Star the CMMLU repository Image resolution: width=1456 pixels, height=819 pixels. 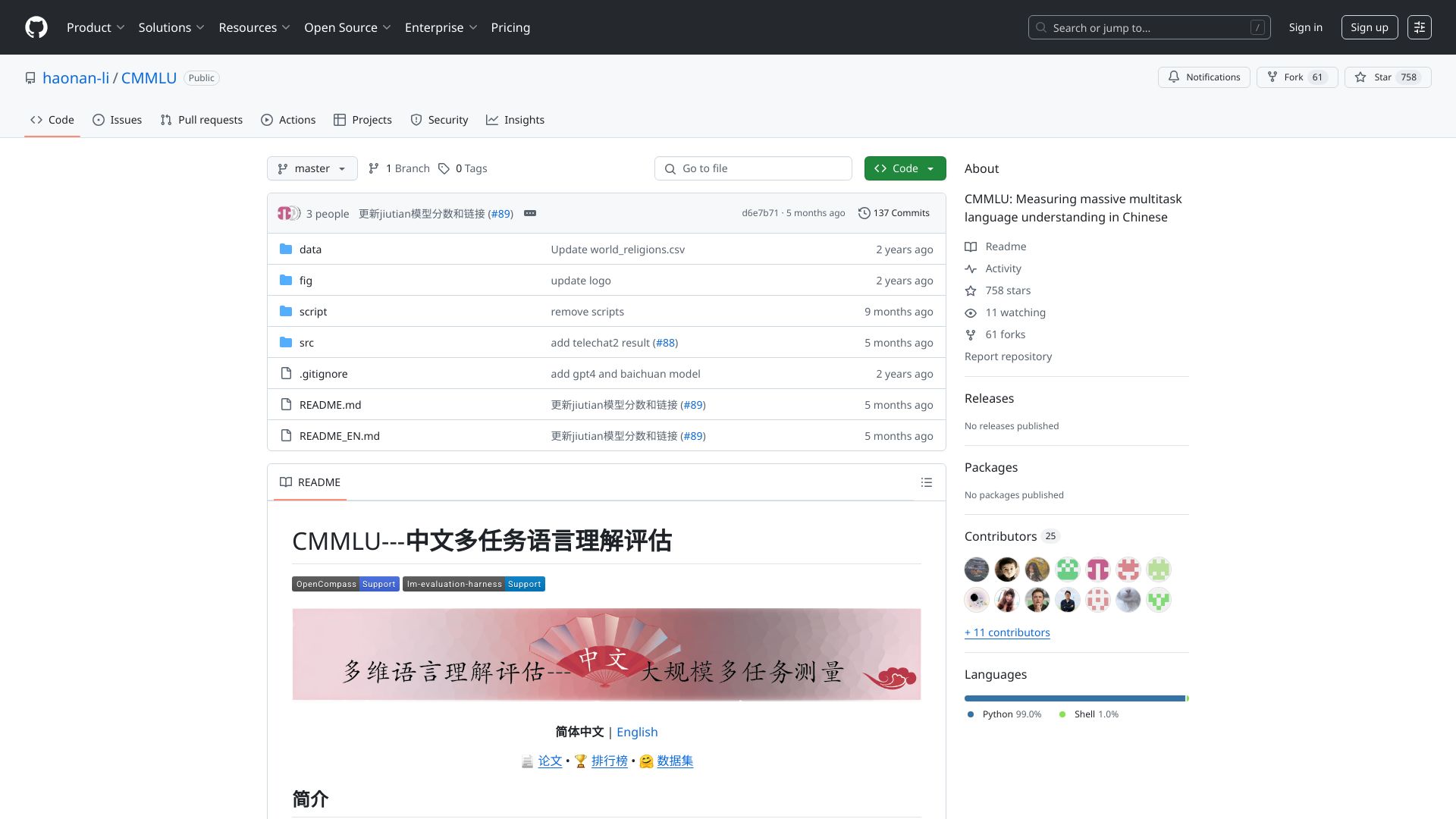coord(1387,77)
